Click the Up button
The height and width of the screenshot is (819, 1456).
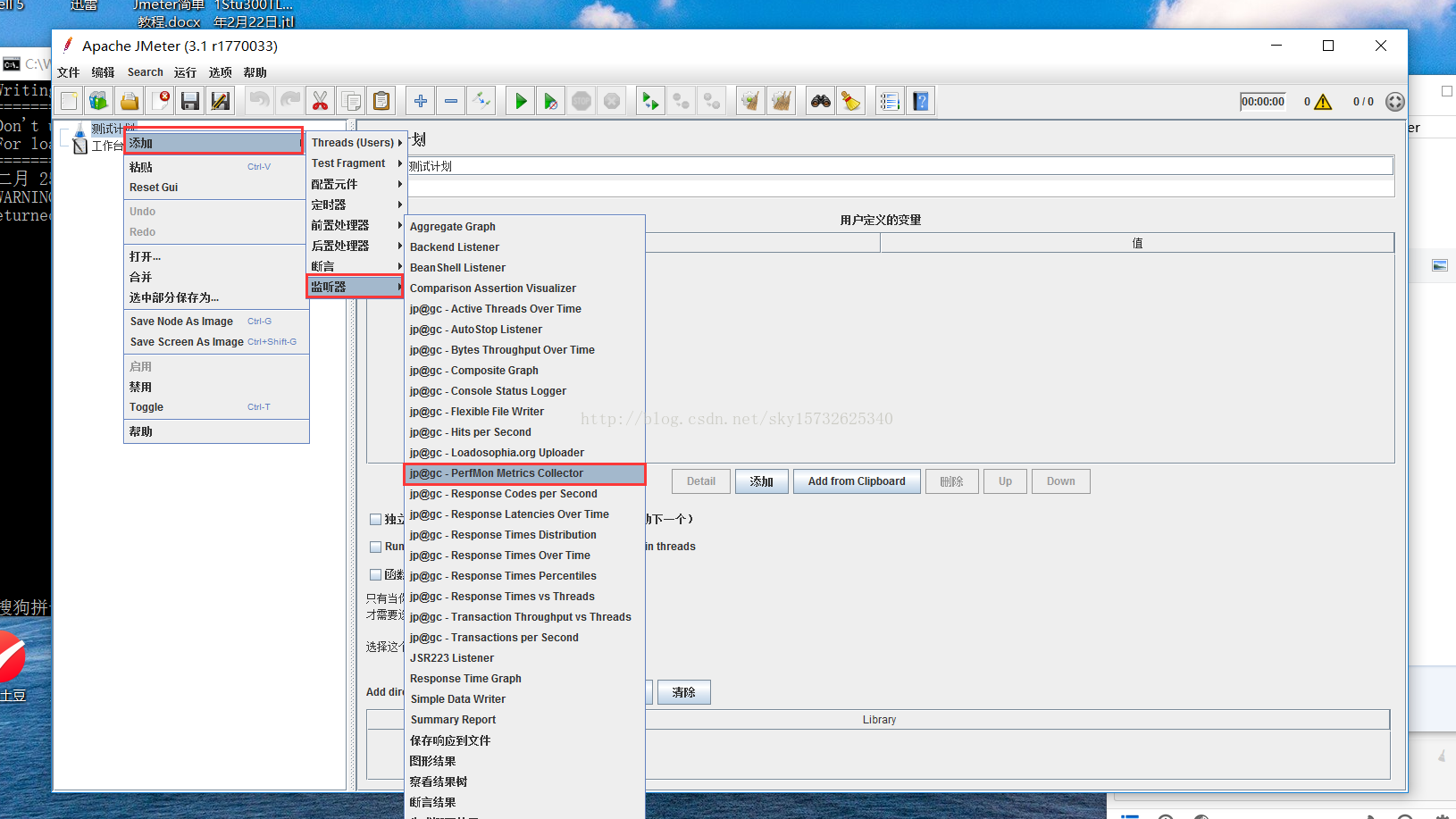(x=1006, y=481)
